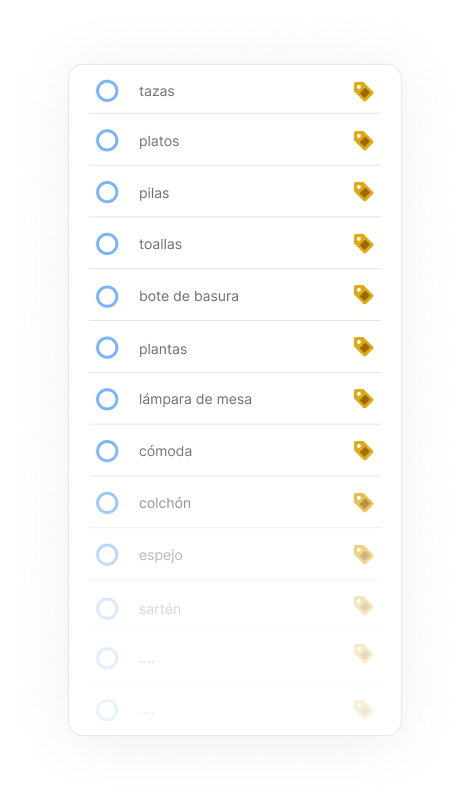Open the espejo list entry

(x=235, y=554)
